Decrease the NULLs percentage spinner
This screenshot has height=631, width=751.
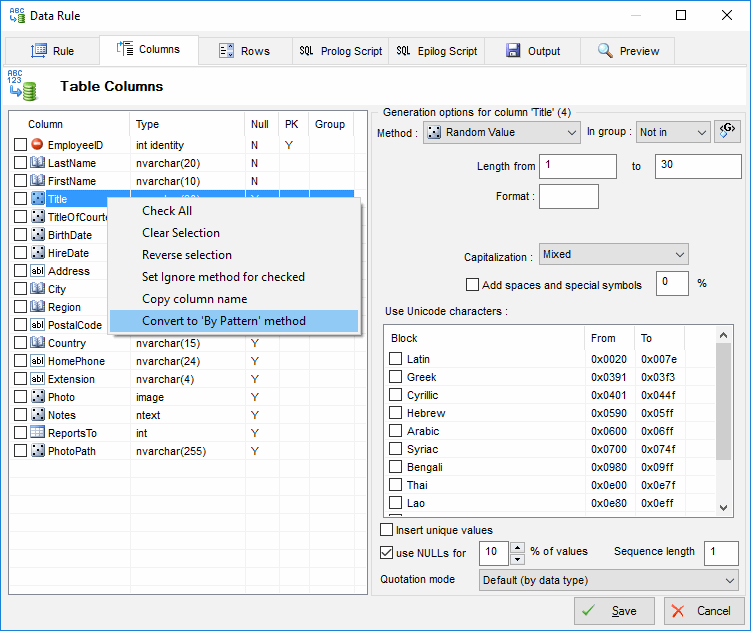click(517, 559)
